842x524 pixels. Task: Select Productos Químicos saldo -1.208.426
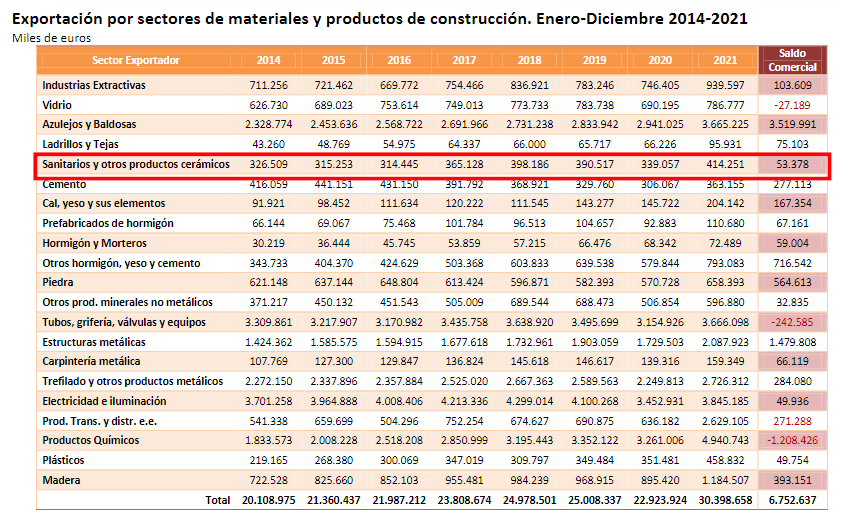(792, 440)
